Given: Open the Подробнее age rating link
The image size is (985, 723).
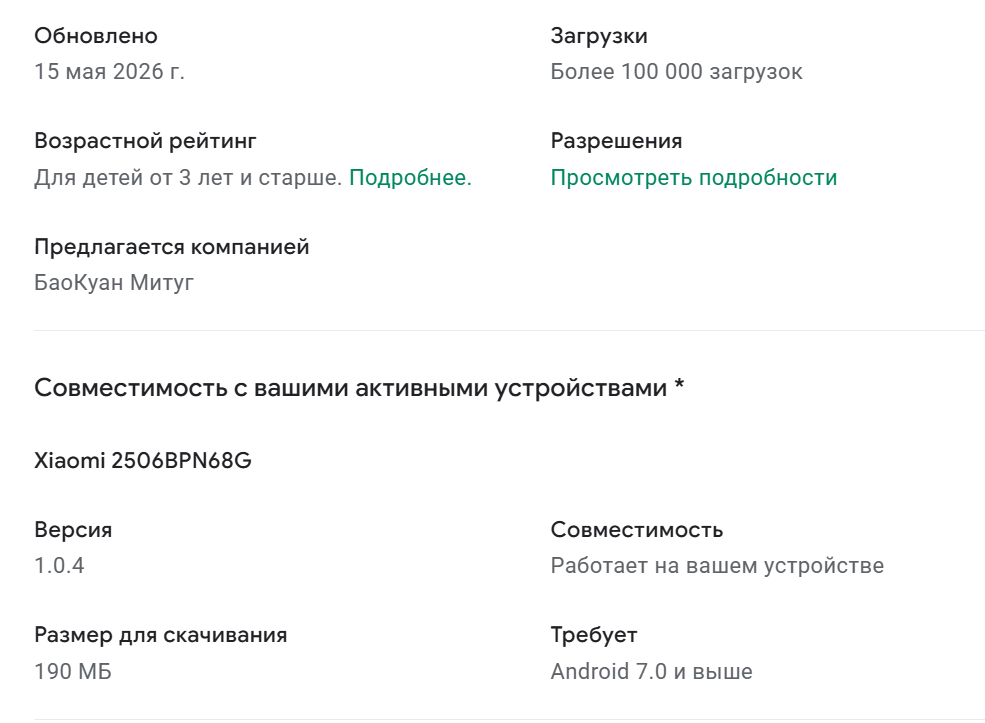Looking at the screenshot, I should click(410, 178).
